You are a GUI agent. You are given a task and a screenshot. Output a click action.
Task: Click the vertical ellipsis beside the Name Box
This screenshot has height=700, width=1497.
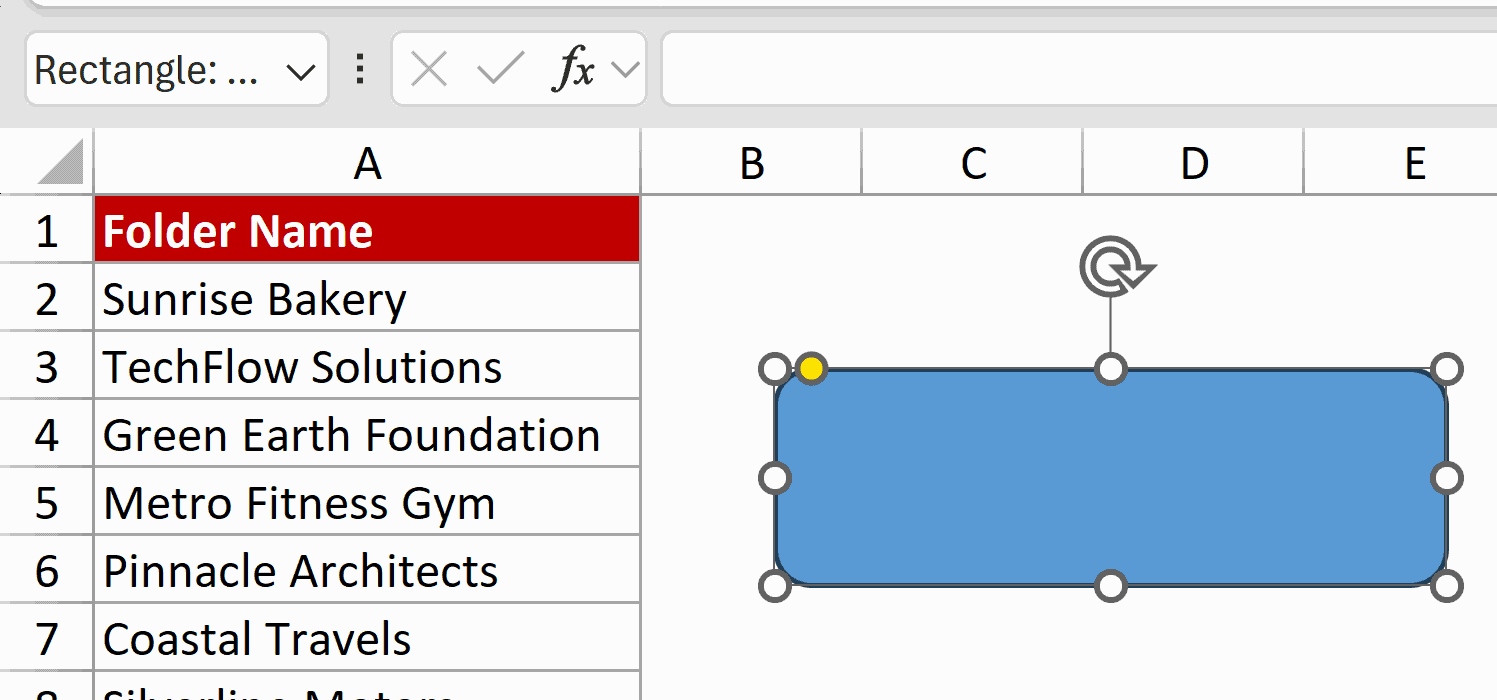pyautogui.click(x=358, y=68)
